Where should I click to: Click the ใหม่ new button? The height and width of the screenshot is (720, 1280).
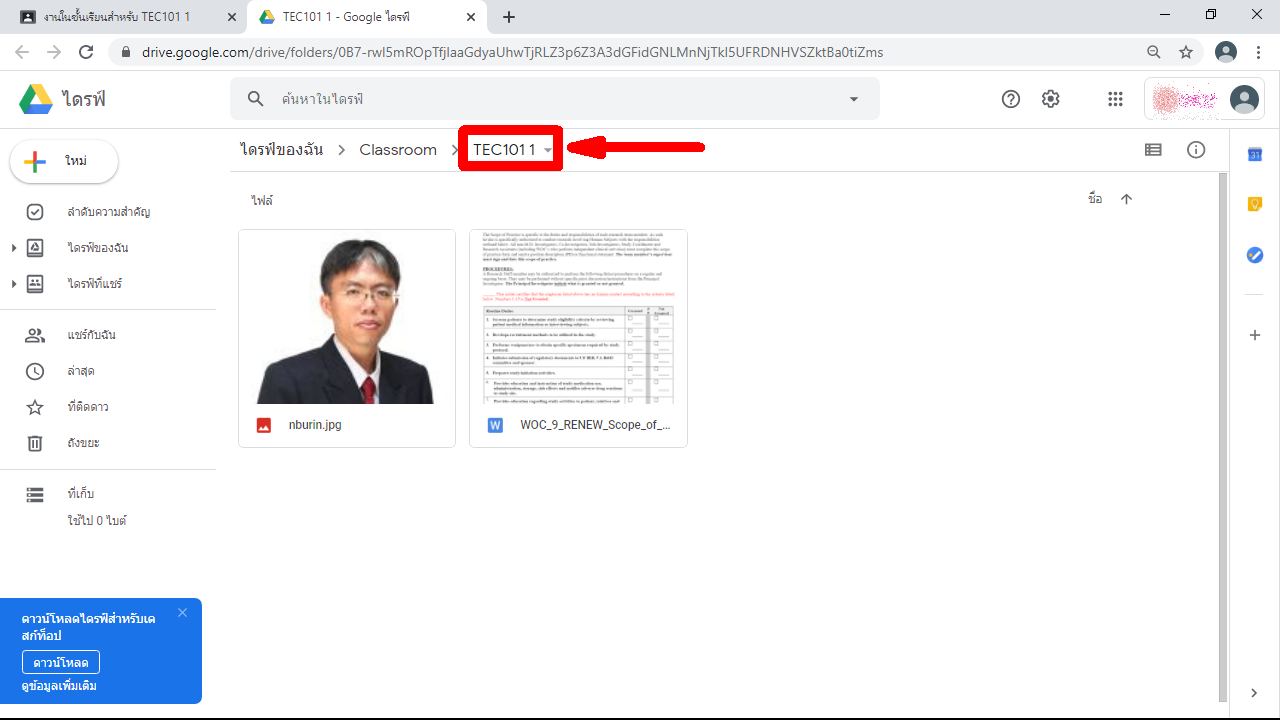(64, 162)
